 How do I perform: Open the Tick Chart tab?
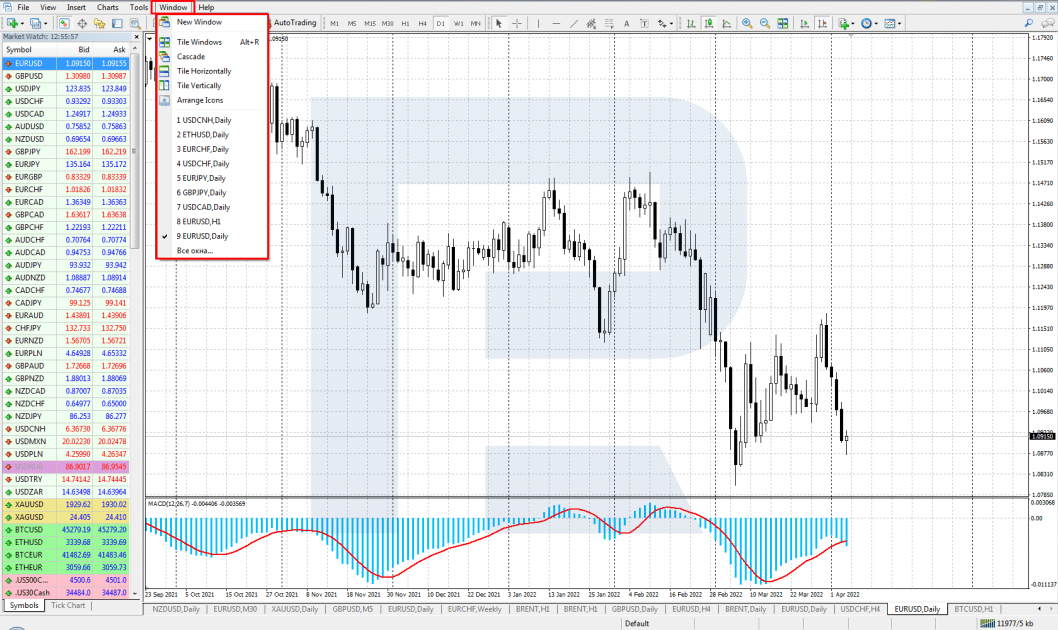click(x=68, y=605)
